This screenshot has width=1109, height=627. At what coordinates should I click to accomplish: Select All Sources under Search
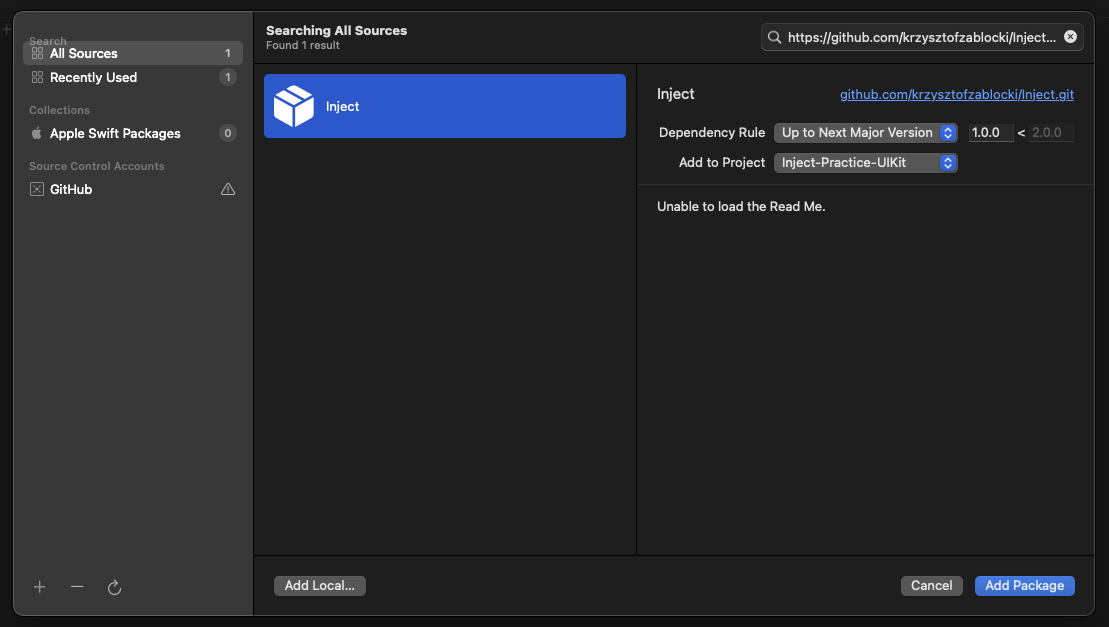[x=85, y=52]
